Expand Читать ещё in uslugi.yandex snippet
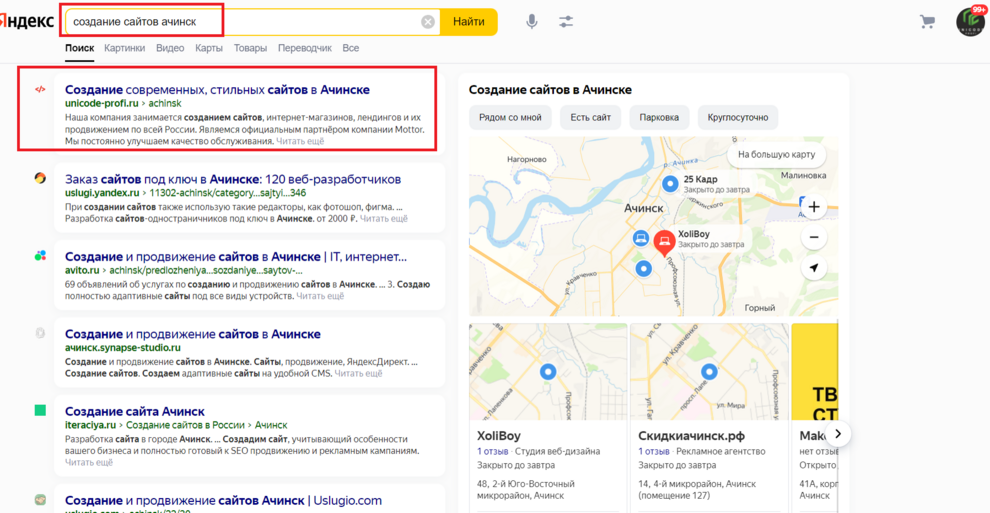 [x=384, y=218]
